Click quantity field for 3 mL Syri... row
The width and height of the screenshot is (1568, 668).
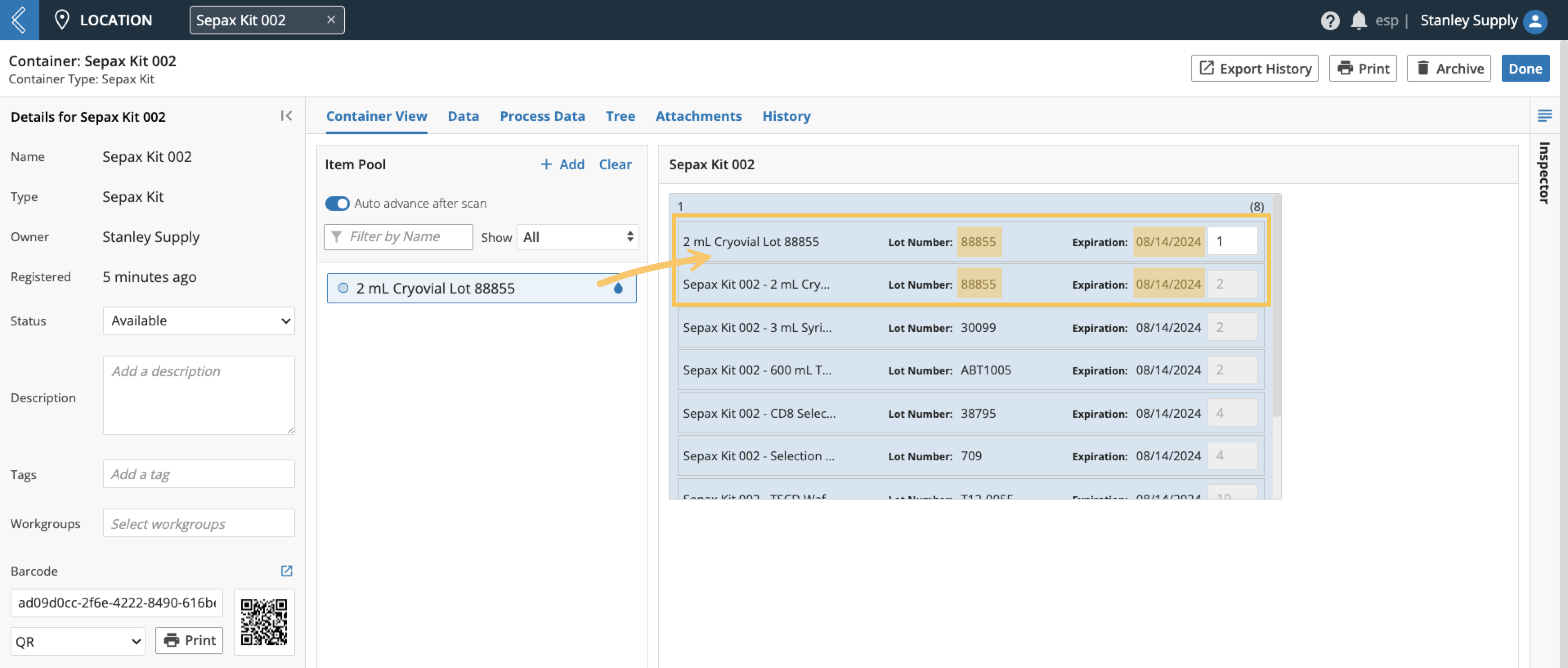(x=1232, y=327)
